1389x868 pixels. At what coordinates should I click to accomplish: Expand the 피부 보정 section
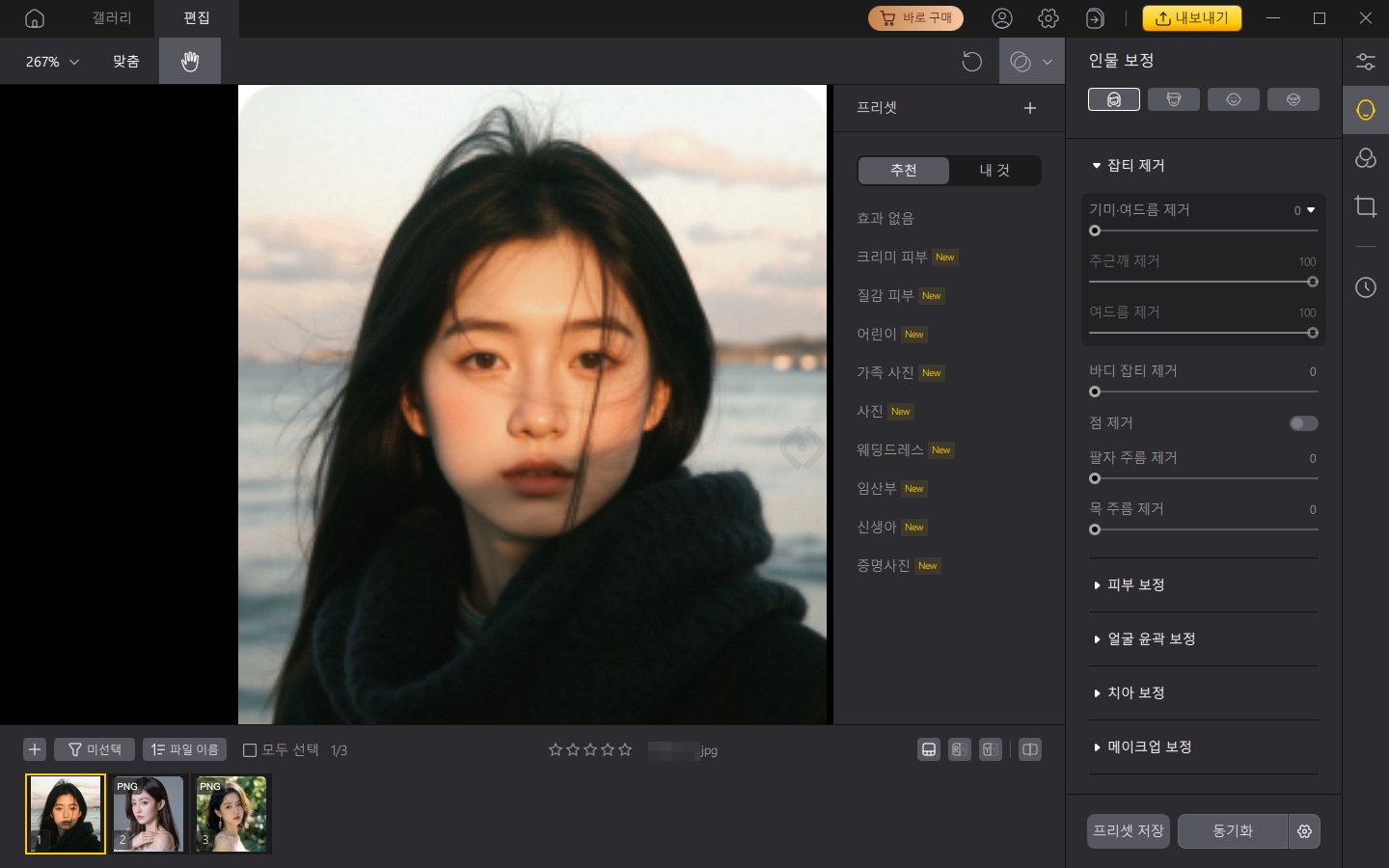(x=1136, y=584)
